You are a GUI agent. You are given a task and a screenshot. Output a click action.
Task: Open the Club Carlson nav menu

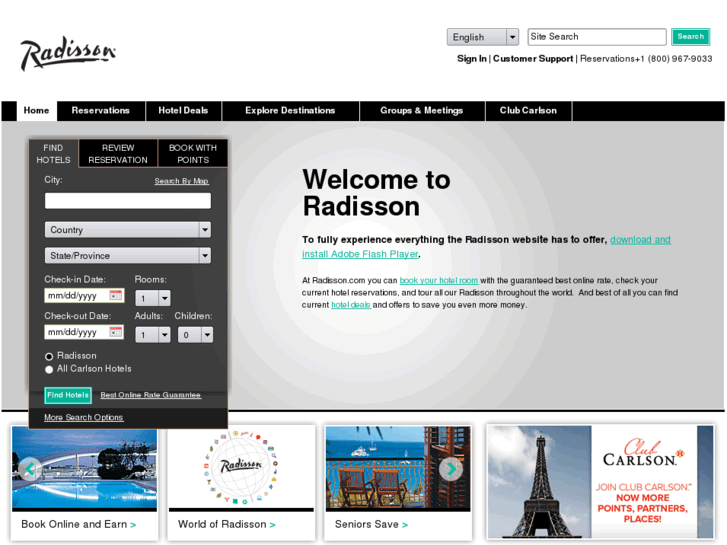pyautogui.click(x=528, y=111)
